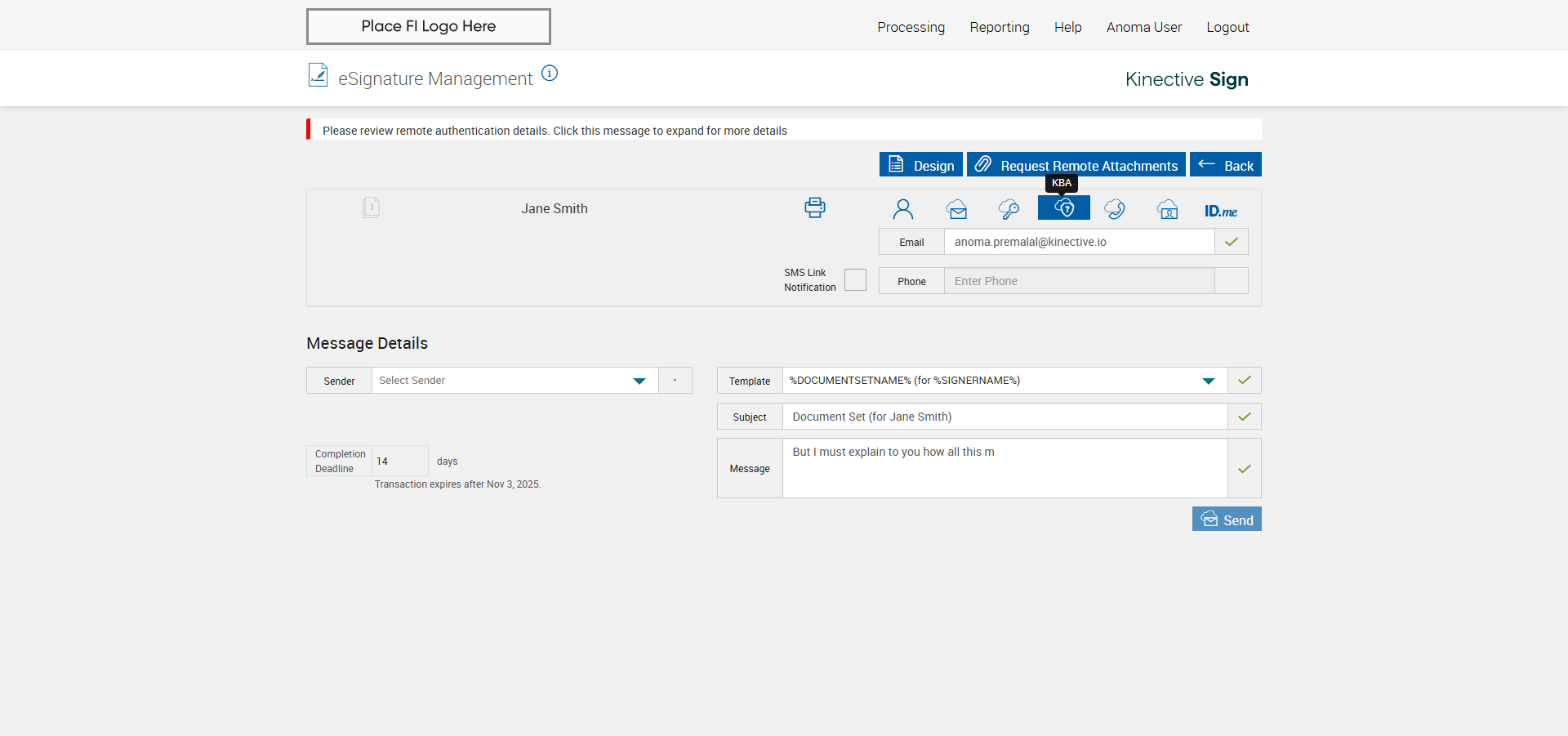Select the cloud phone call authentication icon
The image size is (1568, 736).
[x=1114, y=209]
